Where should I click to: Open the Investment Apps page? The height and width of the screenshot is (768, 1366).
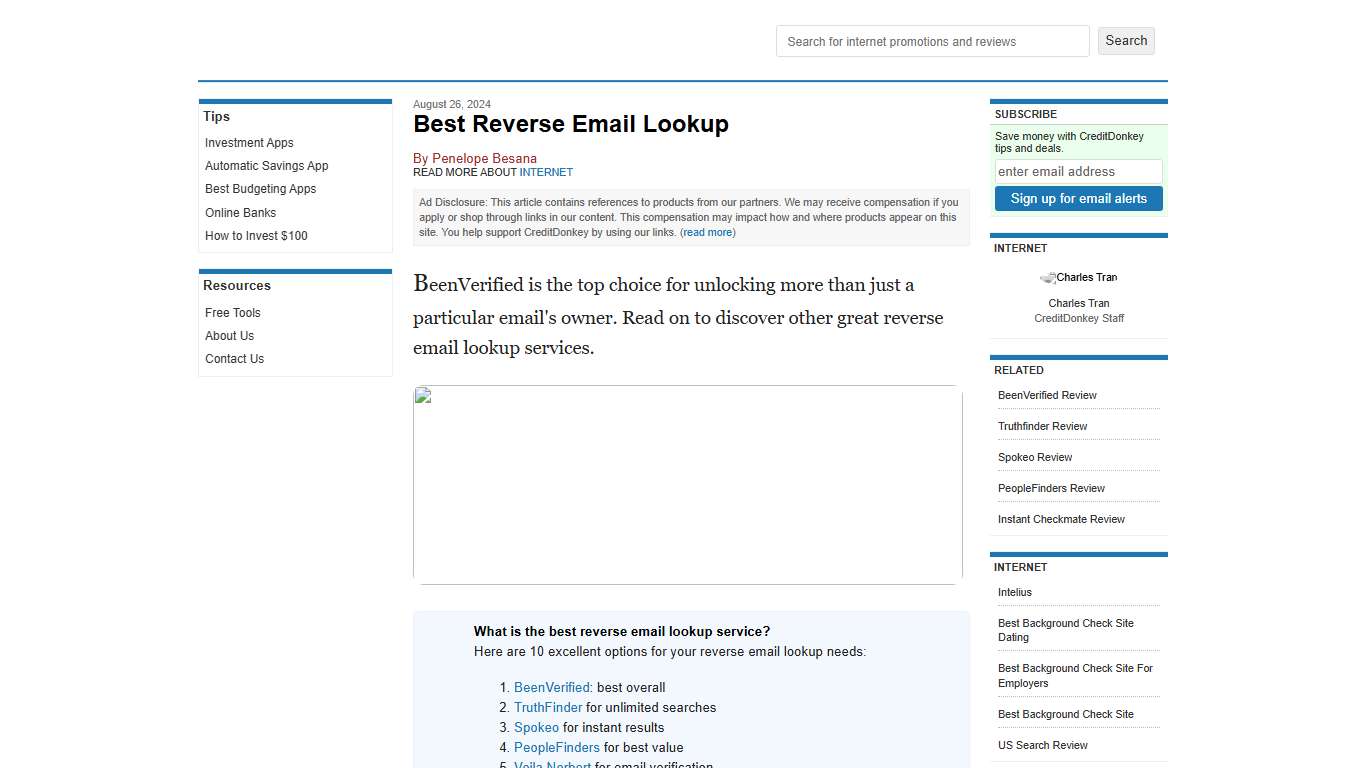248,142
